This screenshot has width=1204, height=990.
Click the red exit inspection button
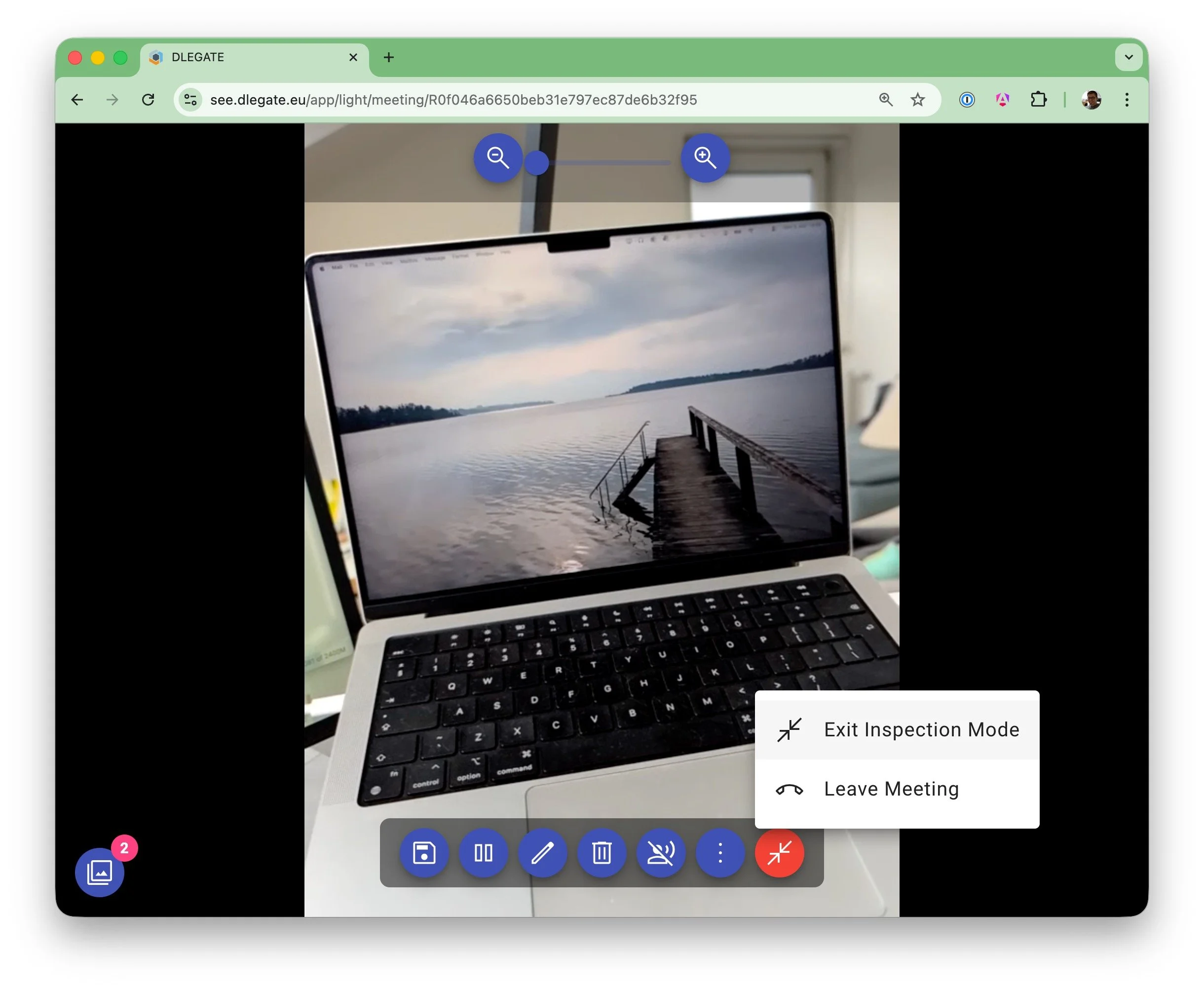pos(779,853)
